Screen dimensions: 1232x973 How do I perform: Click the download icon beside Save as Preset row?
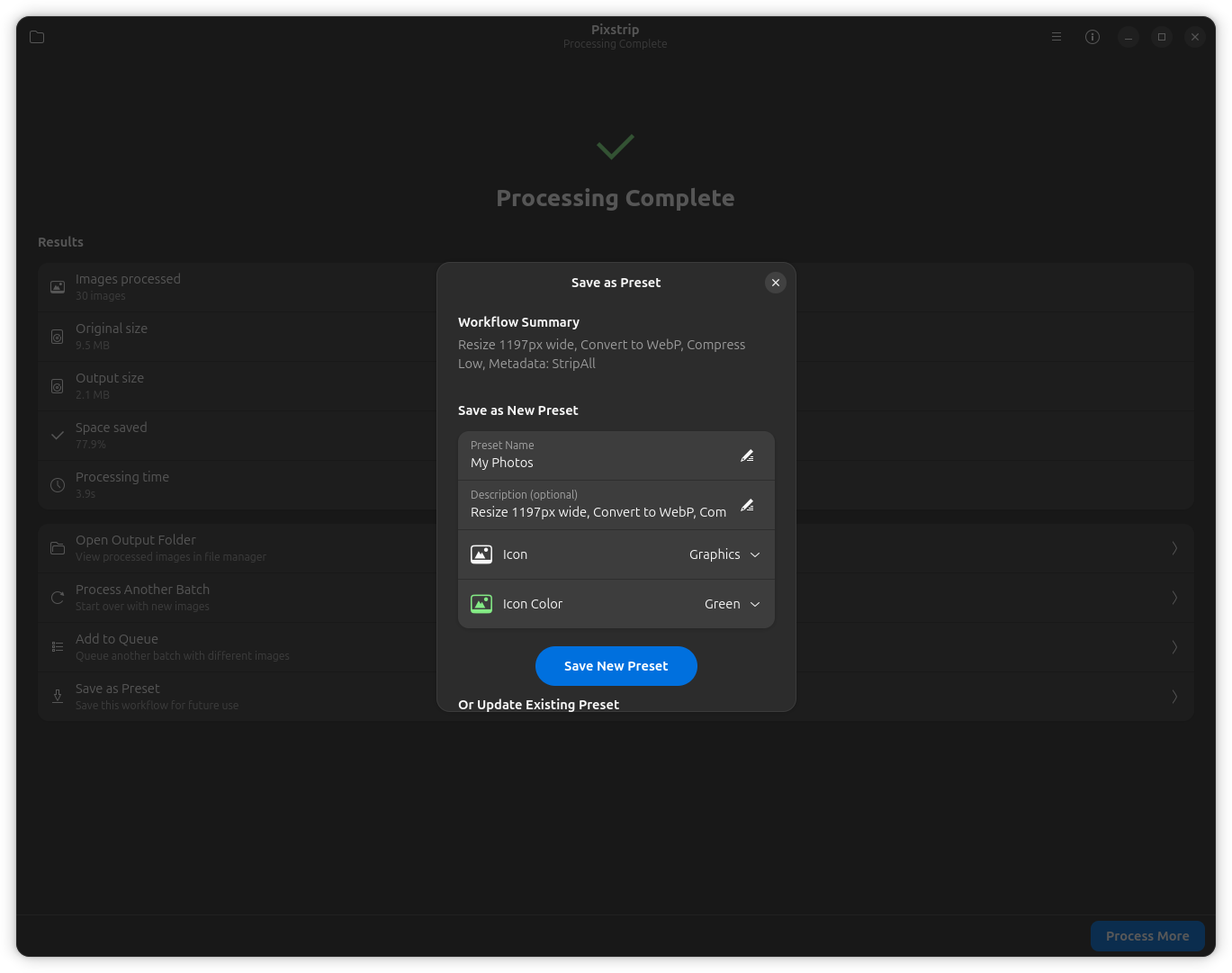tap(57, 696)
